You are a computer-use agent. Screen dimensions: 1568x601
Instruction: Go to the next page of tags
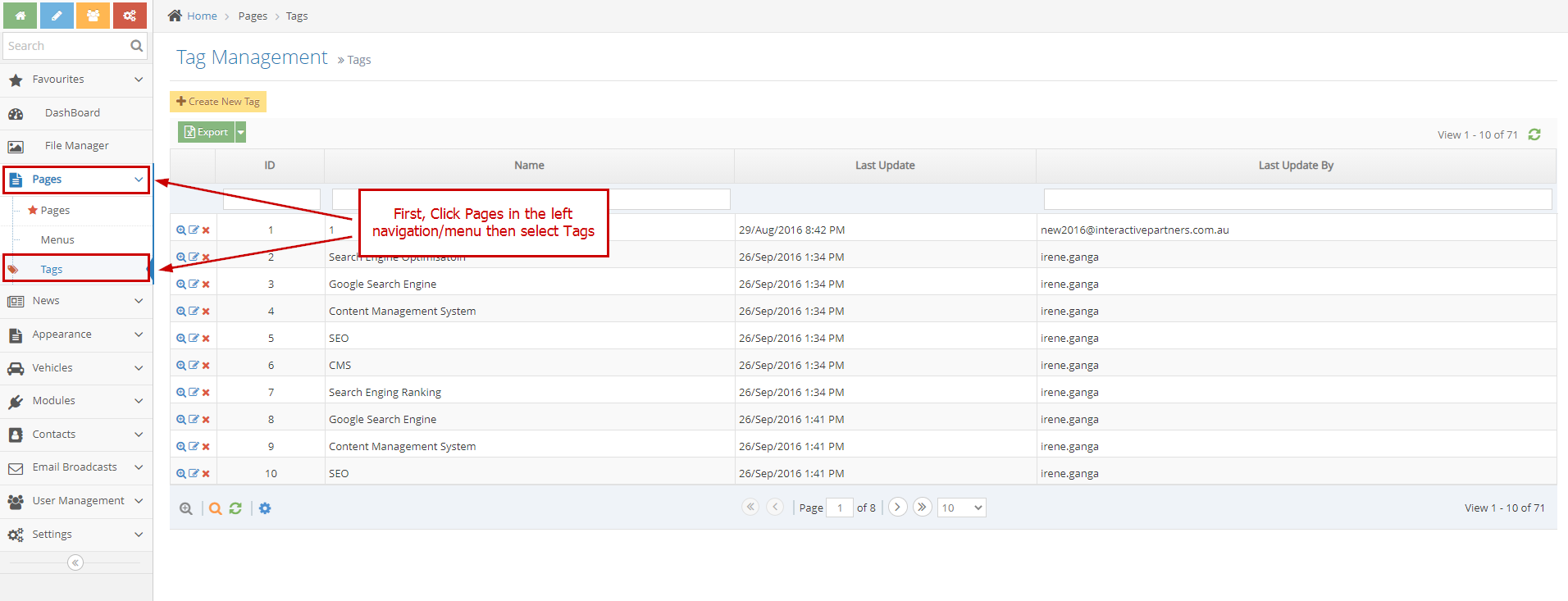pos(897,507)
